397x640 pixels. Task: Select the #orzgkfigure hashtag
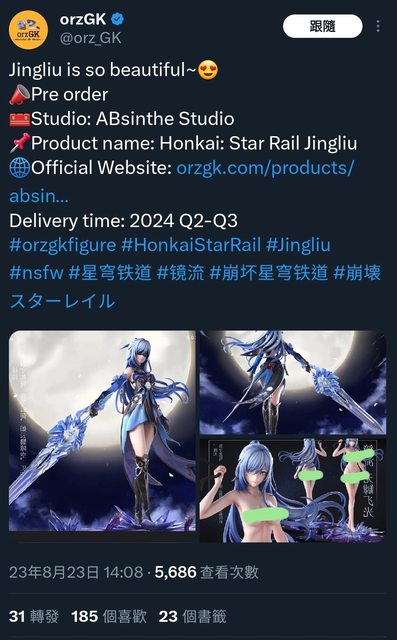[x=62, y=245]
